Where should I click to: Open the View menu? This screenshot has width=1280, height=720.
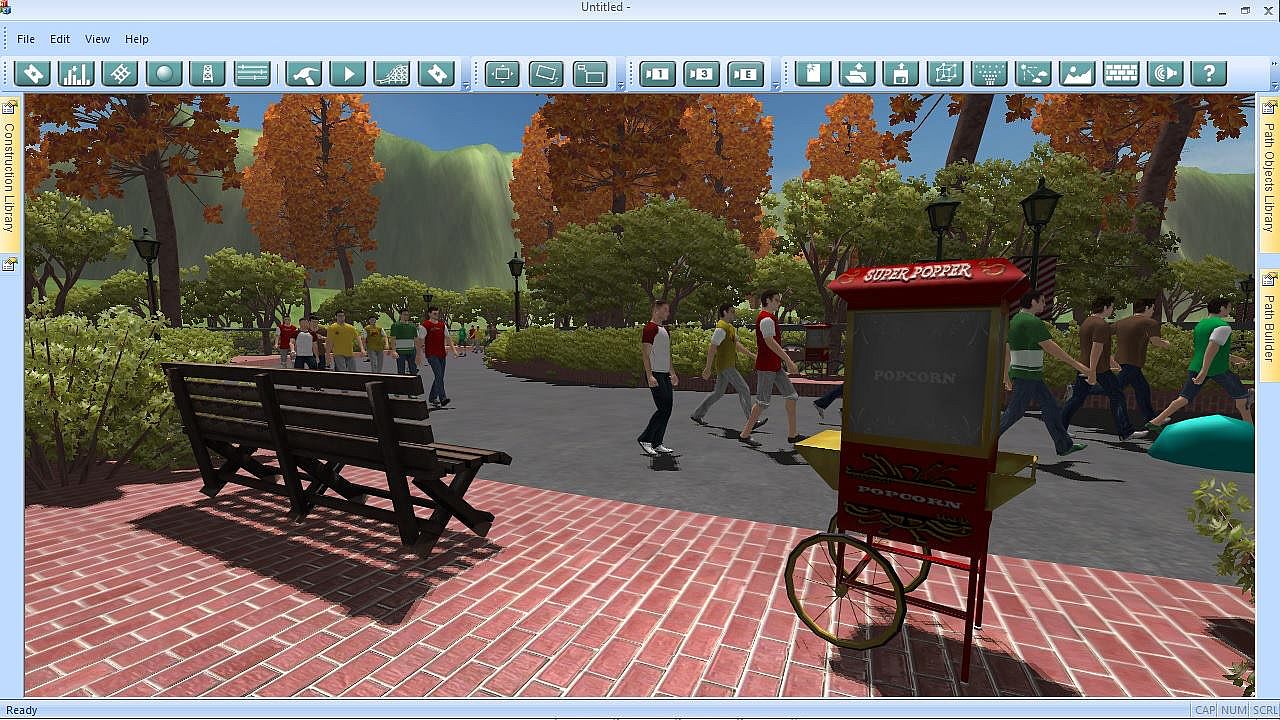pos(97,39)
